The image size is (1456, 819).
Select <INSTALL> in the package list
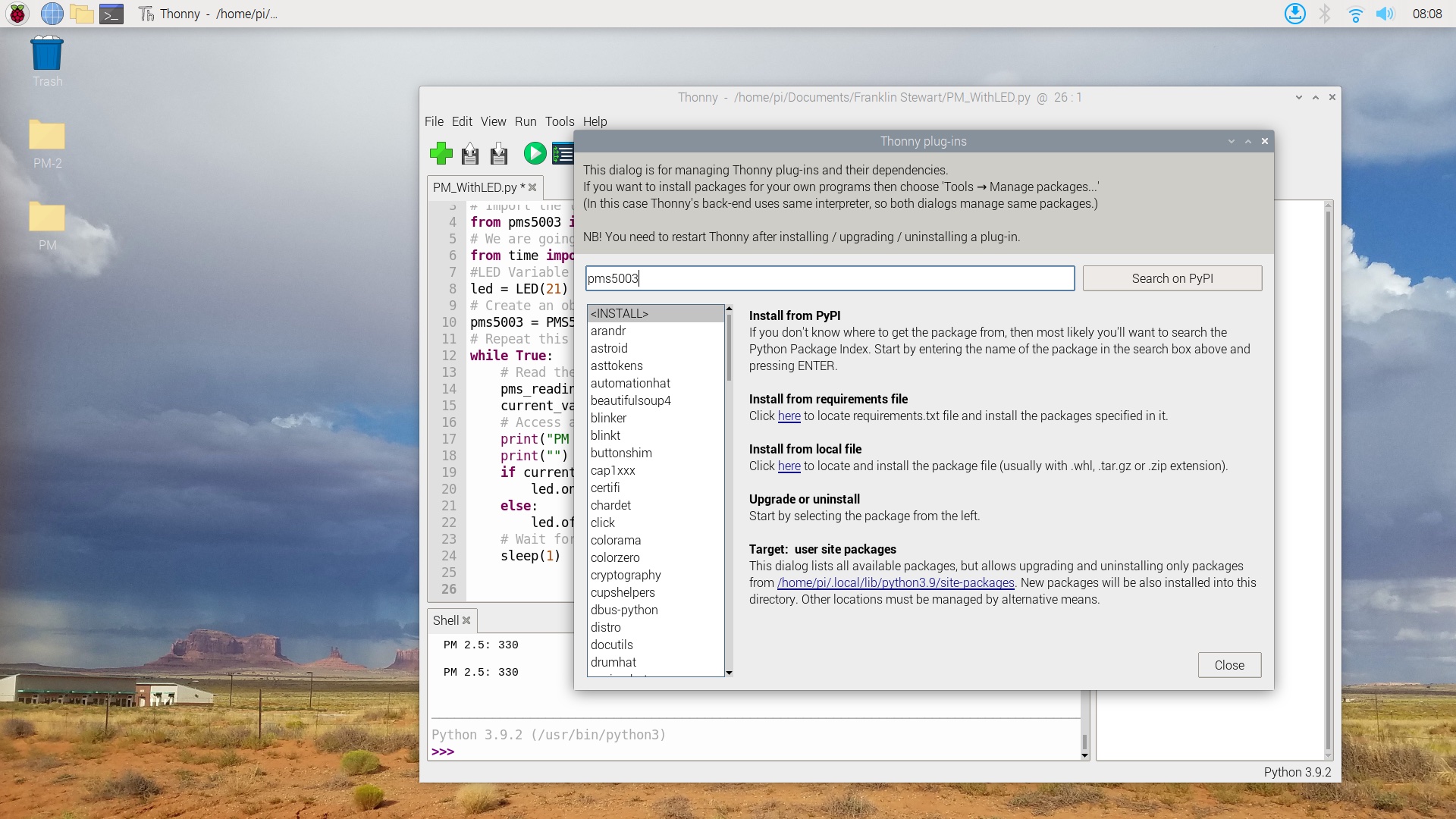(656, 313)
